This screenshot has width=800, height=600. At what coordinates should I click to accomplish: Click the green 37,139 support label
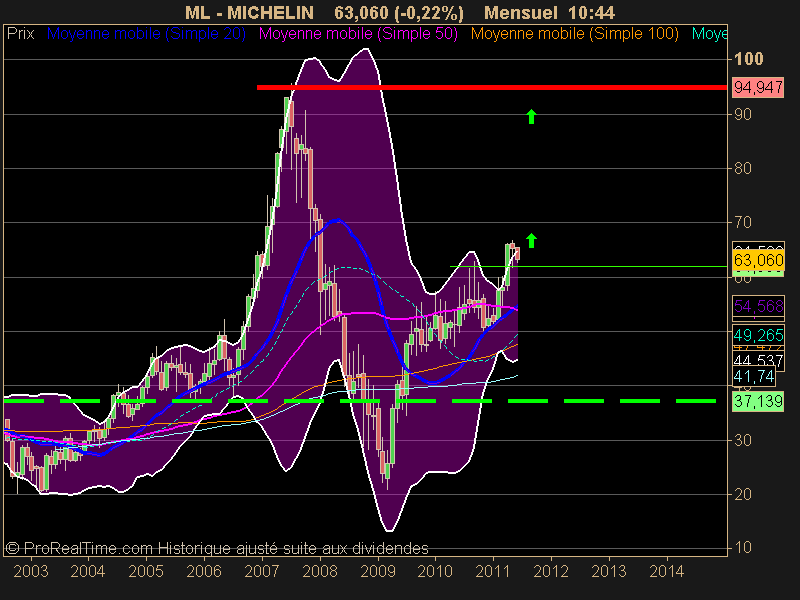coord(758,402)
